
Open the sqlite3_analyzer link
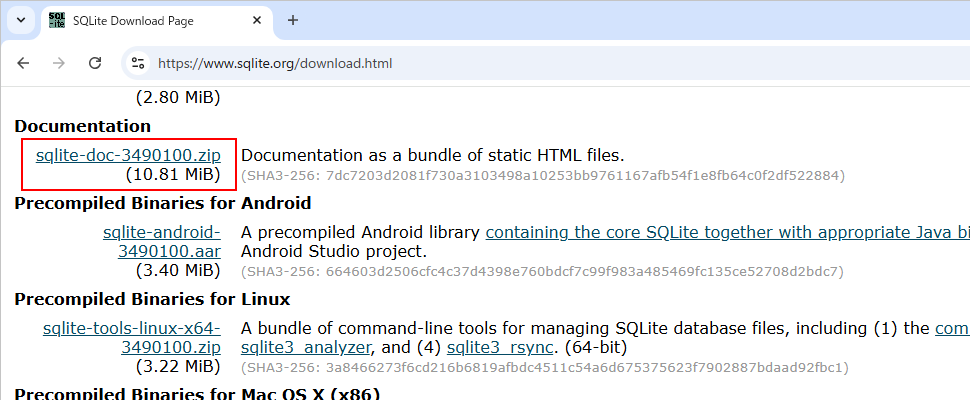coord(306,348)
